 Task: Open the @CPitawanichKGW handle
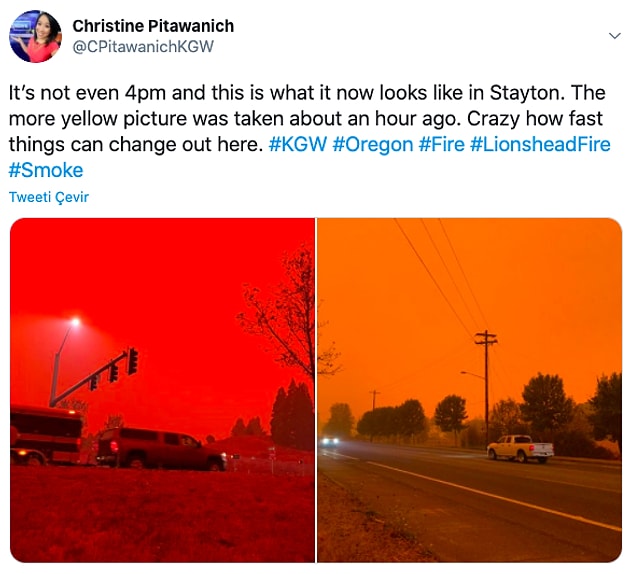click(143, 47)
